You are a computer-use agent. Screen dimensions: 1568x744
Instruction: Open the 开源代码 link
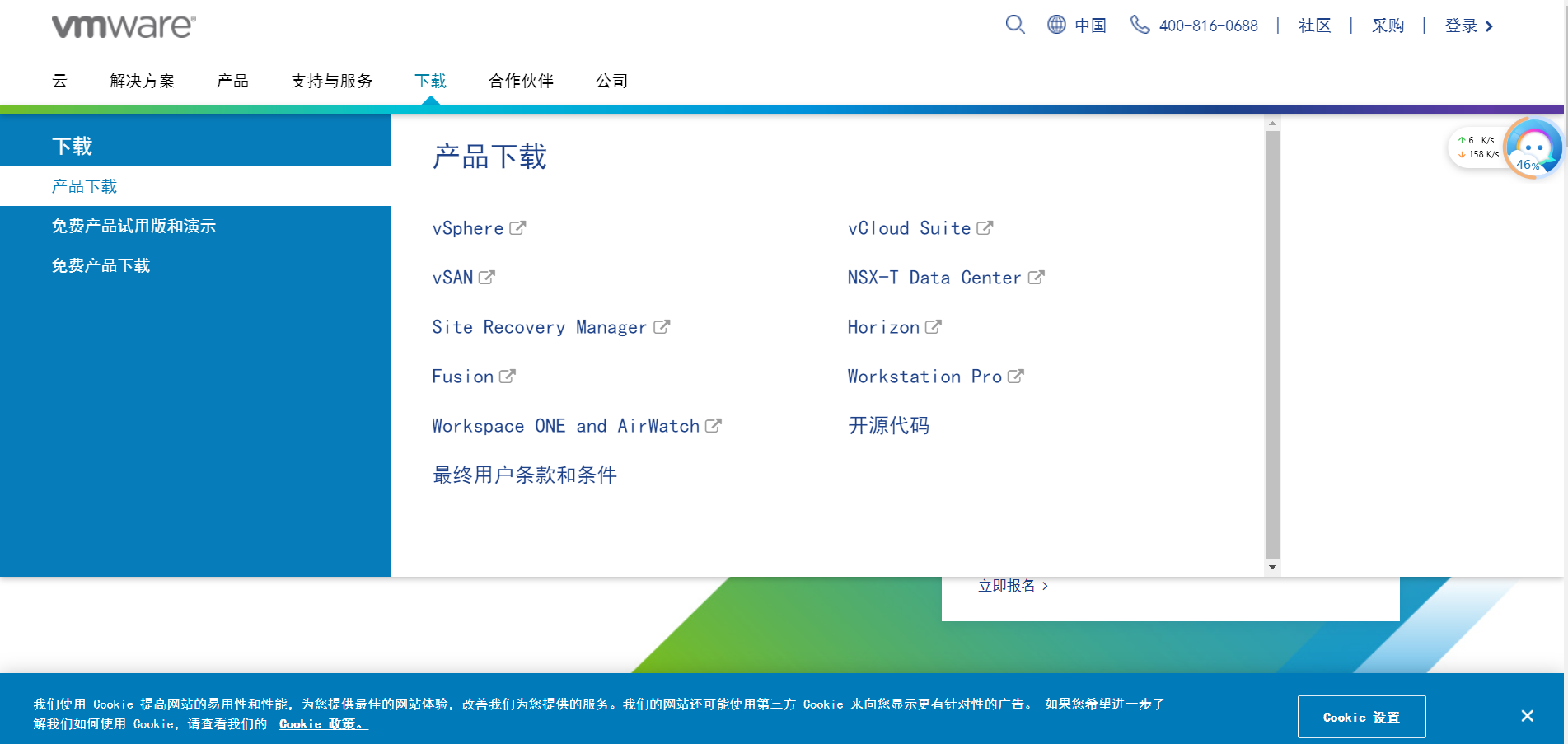888,425
